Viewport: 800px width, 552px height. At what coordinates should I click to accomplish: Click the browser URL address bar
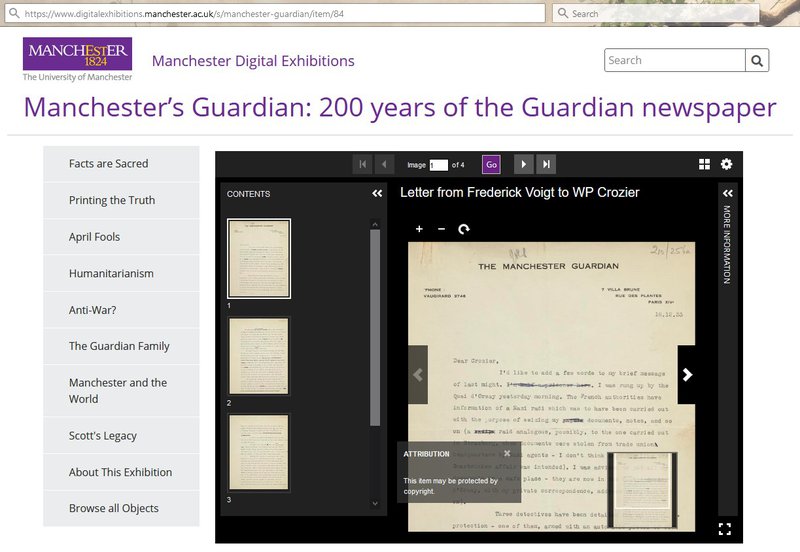point(275,14)
